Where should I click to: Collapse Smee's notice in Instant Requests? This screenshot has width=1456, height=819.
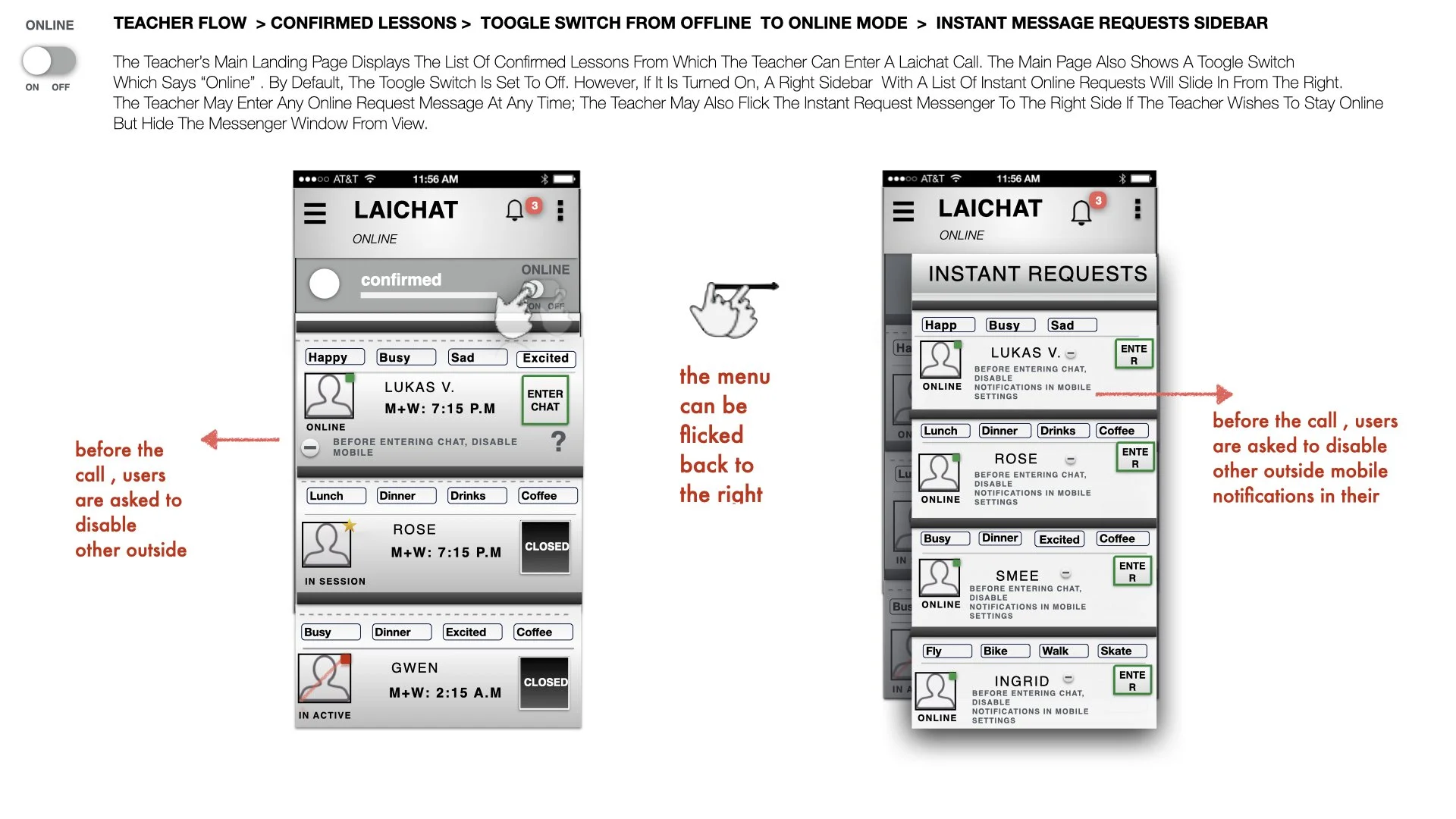[1065, 574]
